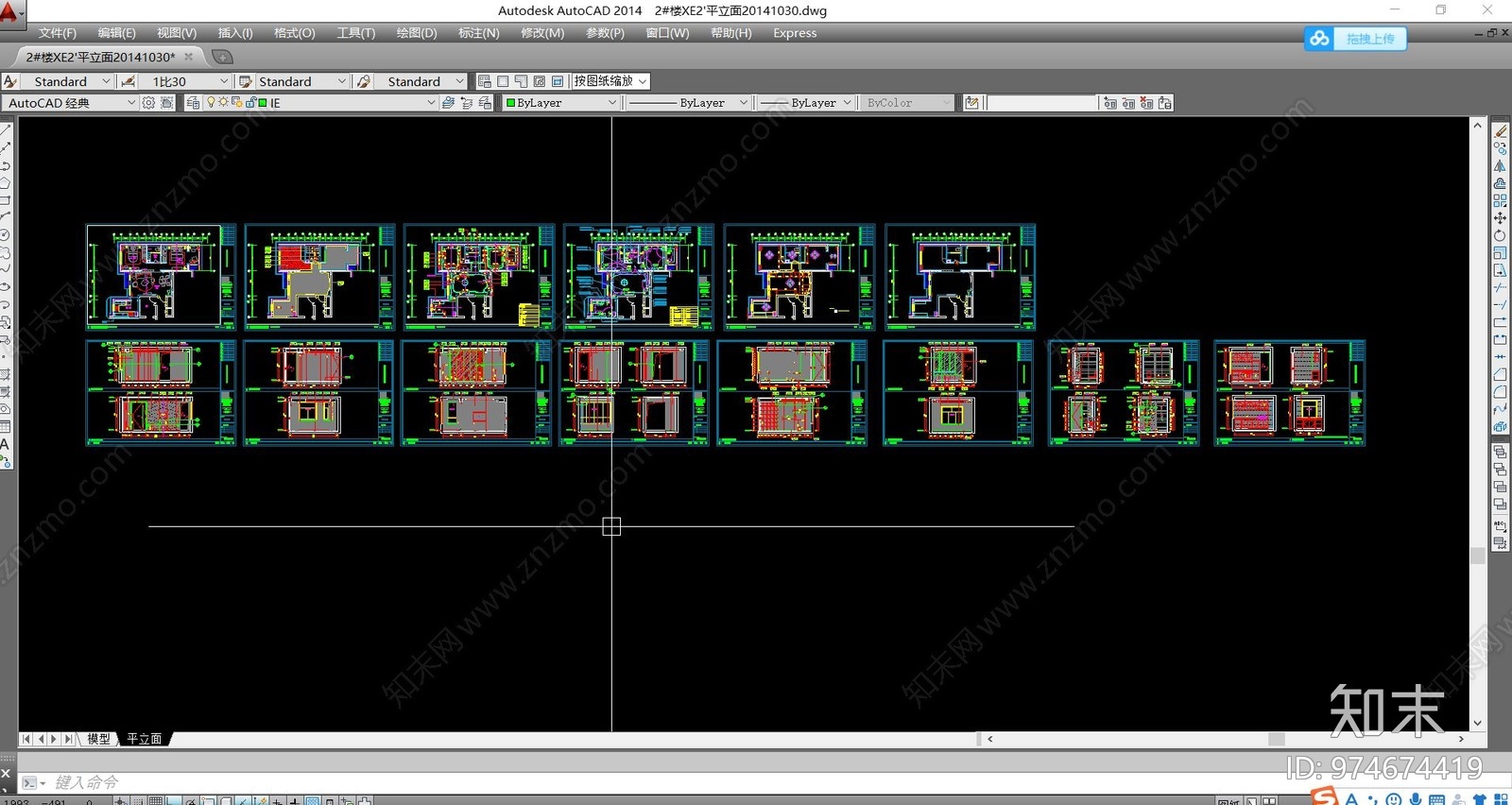Click the 拖拽上传 upload button
1512x805 pixels.
point(1356,39)
